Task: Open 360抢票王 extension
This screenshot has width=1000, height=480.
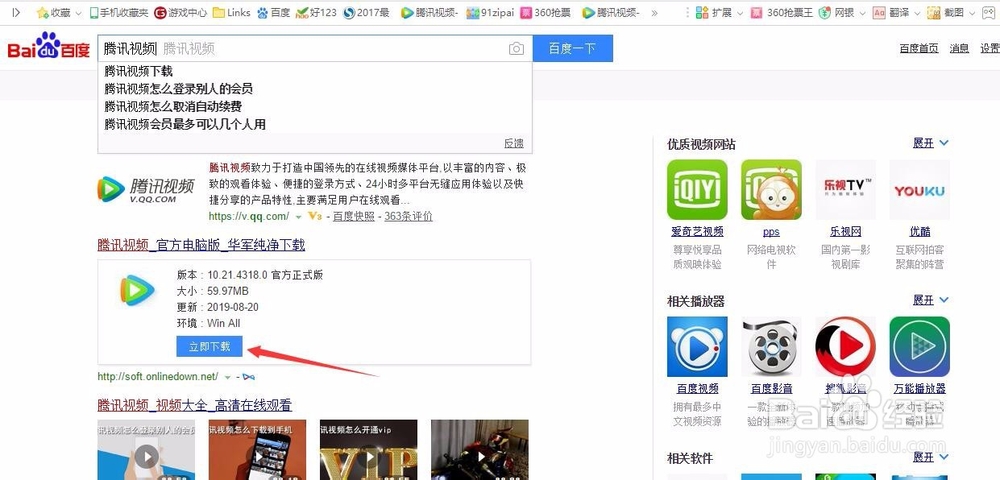Action: point(782,12)
